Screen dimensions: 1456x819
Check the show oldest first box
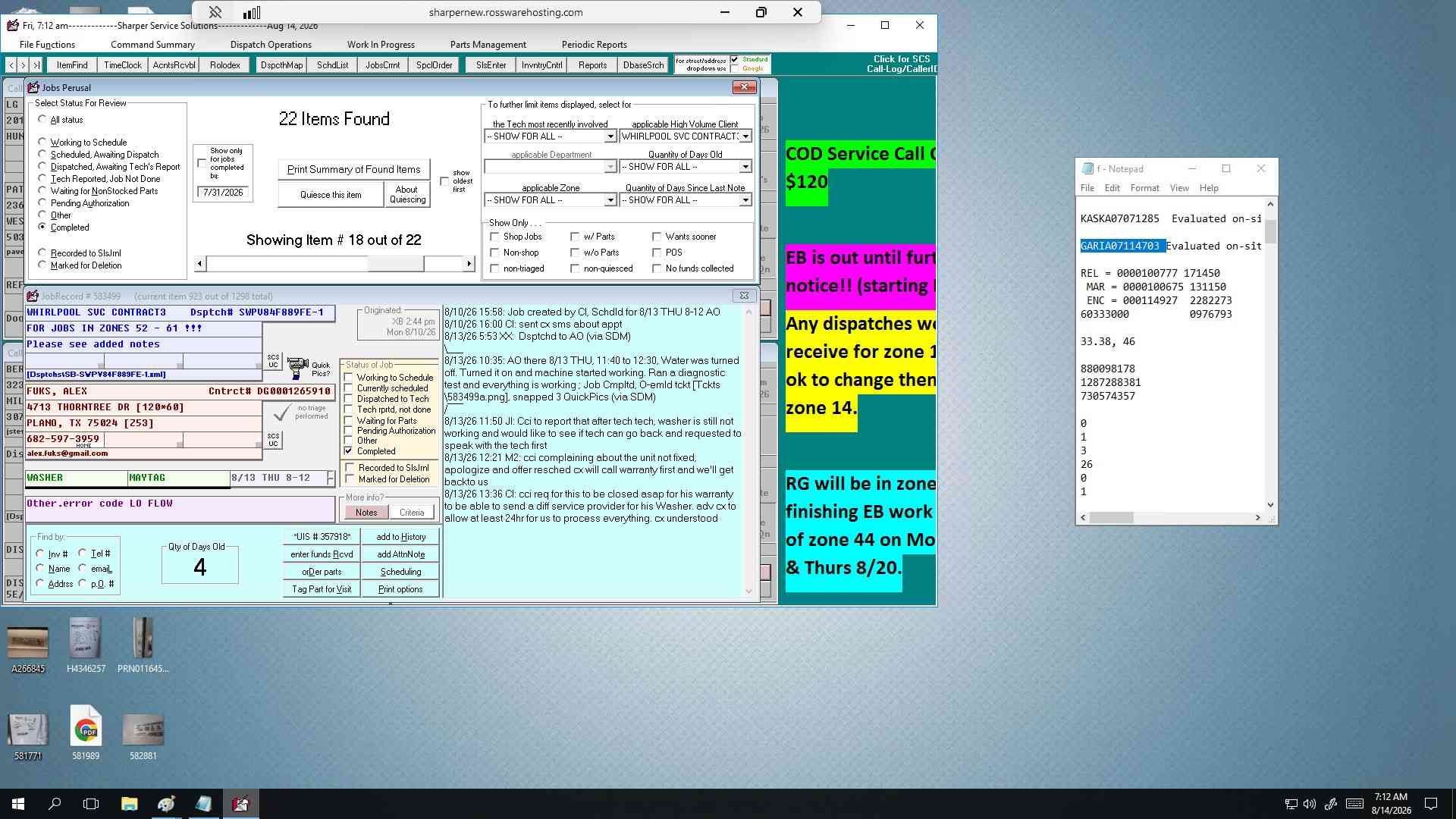click(444, 181)
